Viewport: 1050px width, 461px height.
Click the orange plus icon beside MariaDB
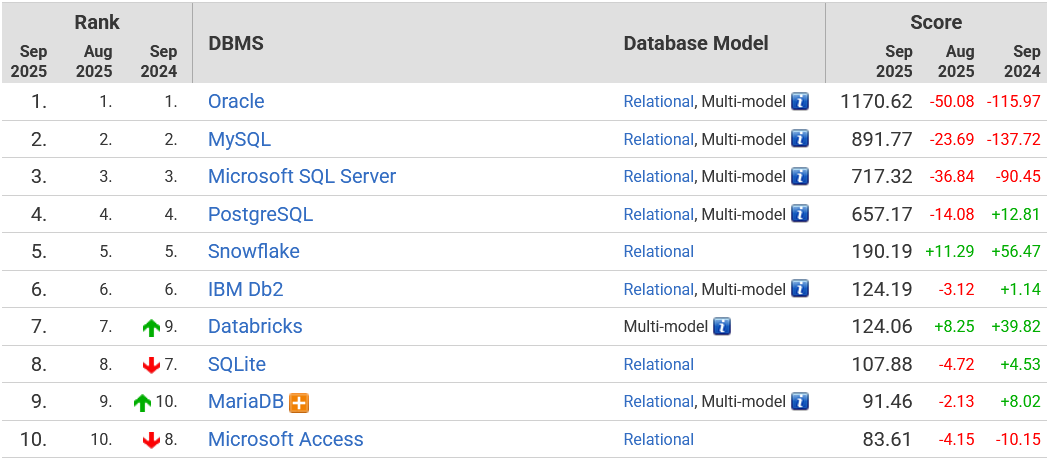pos(298,402)
